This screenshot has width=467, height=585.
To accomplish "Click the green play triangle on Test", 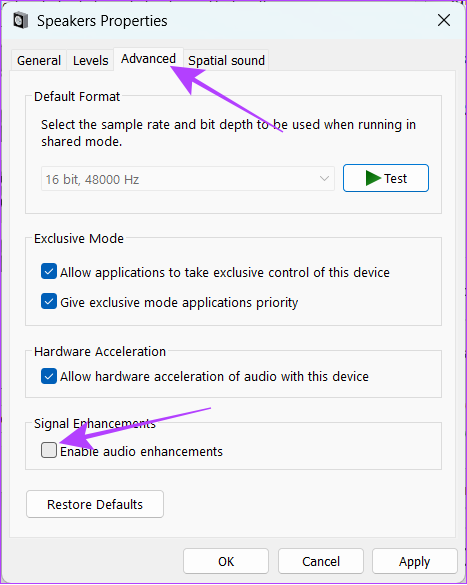I will click(x=373, y=178).
